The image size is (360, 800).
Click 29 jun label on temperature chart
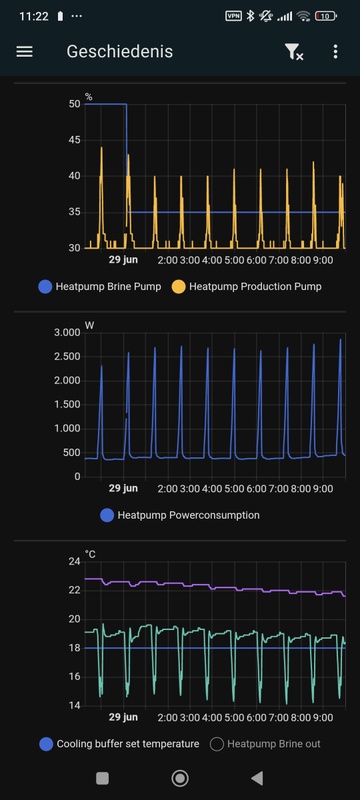(123, 717)
